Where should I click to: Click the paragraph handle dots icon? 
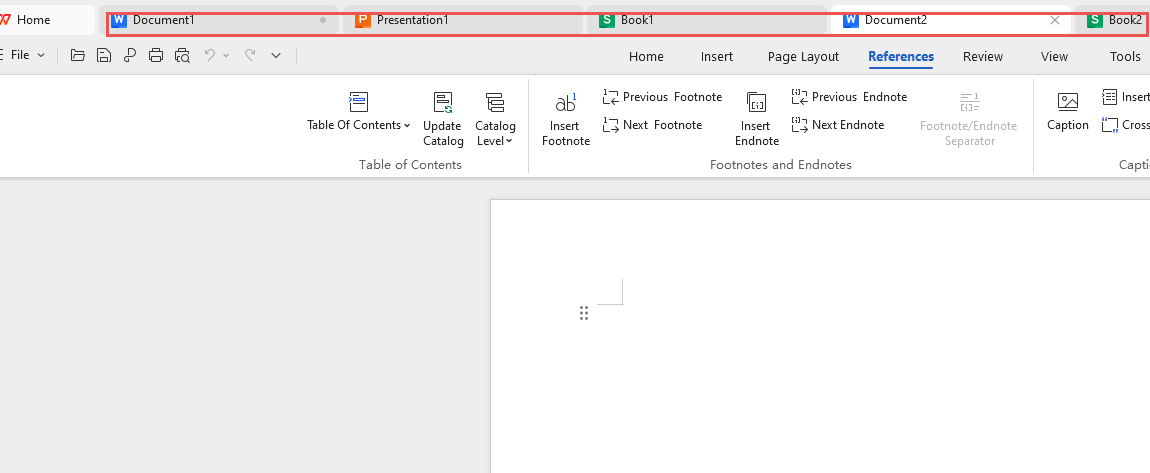coord(584,313)
